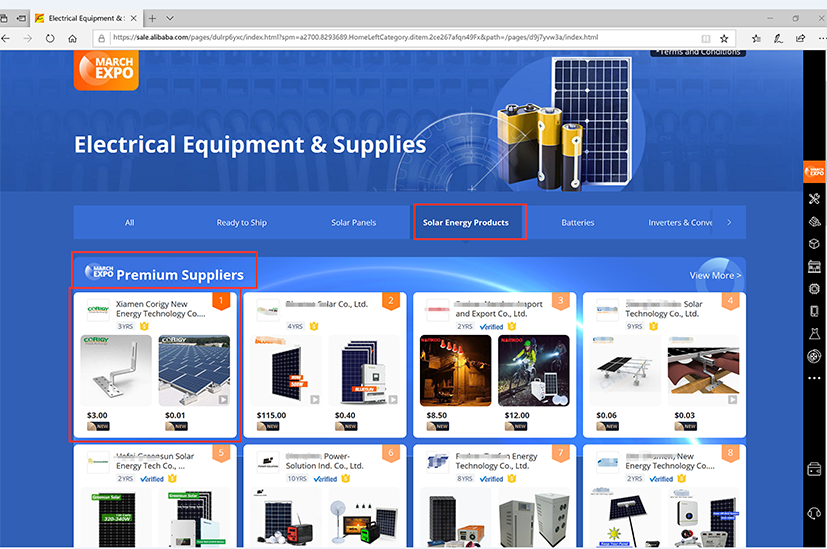The height and width of the screenshot is (549, 827).
Task: Open new tab with plus icon
Action: [x=152, y=18]
